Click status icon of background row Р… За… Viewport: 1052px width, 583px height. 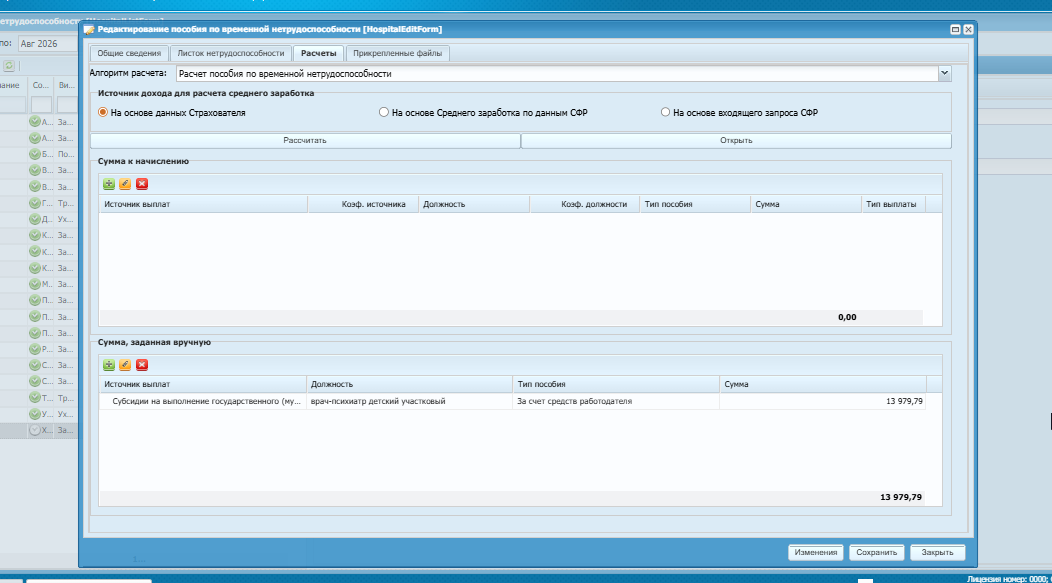pos(35,349)
